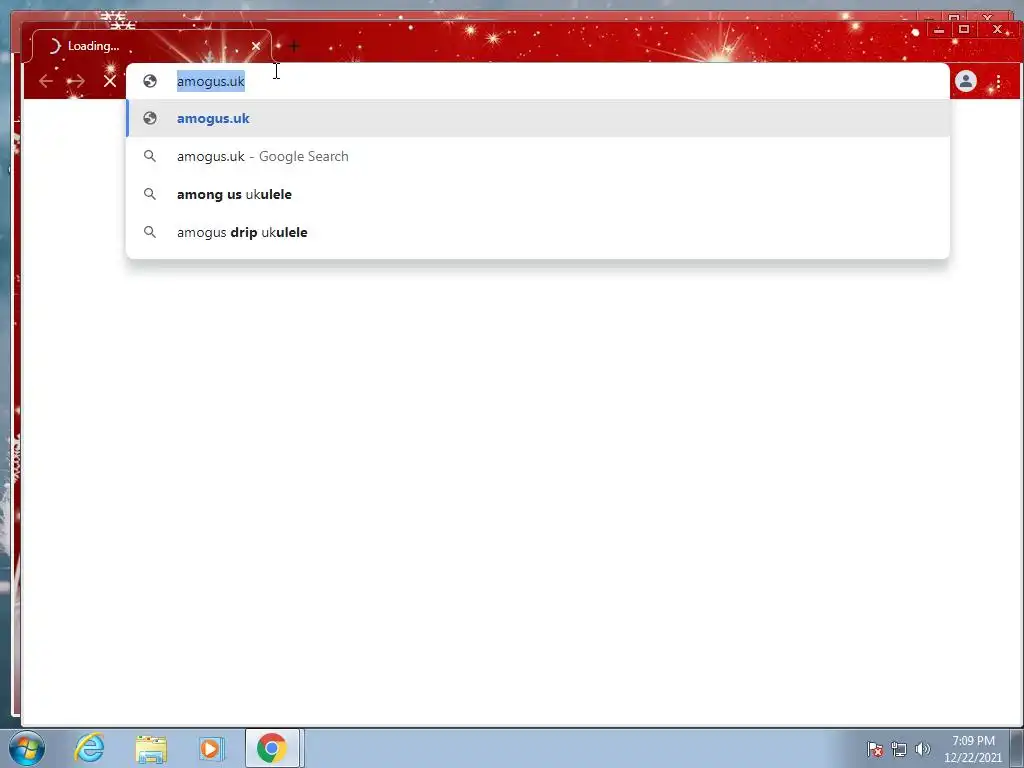Click globe icon beside highlighted amogus.uk suggestion
1024x768 pixels.
[x=150, y=118]
